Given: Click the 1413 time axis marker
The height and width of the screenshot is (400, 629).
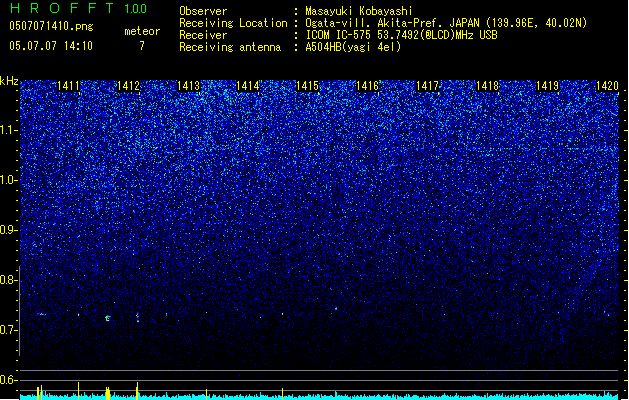Looking at the screenshot, I should point(188,86).
